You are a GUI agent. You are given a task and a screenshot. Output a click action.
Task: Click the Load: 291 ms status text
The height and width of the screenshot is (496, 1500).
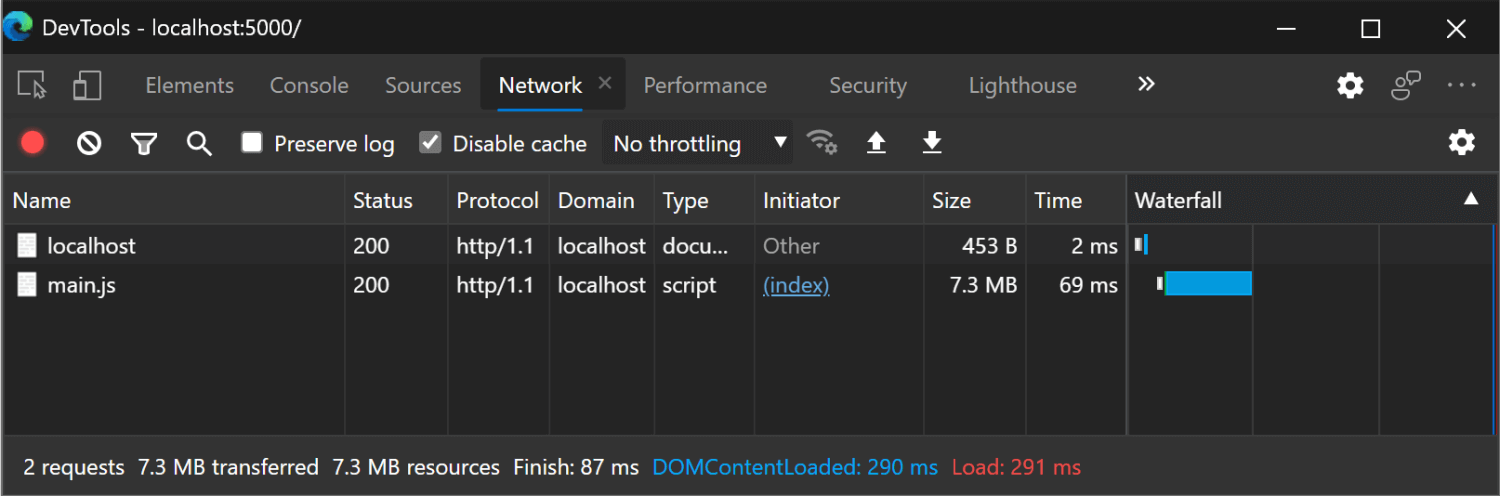point(1016,467)
